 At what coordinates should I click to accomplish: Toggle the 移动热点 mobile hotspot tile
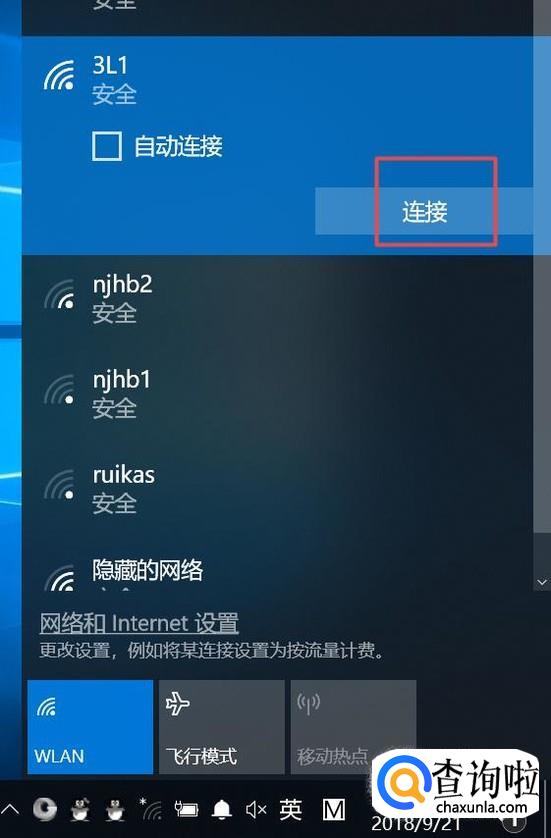(x=353, y=726)
